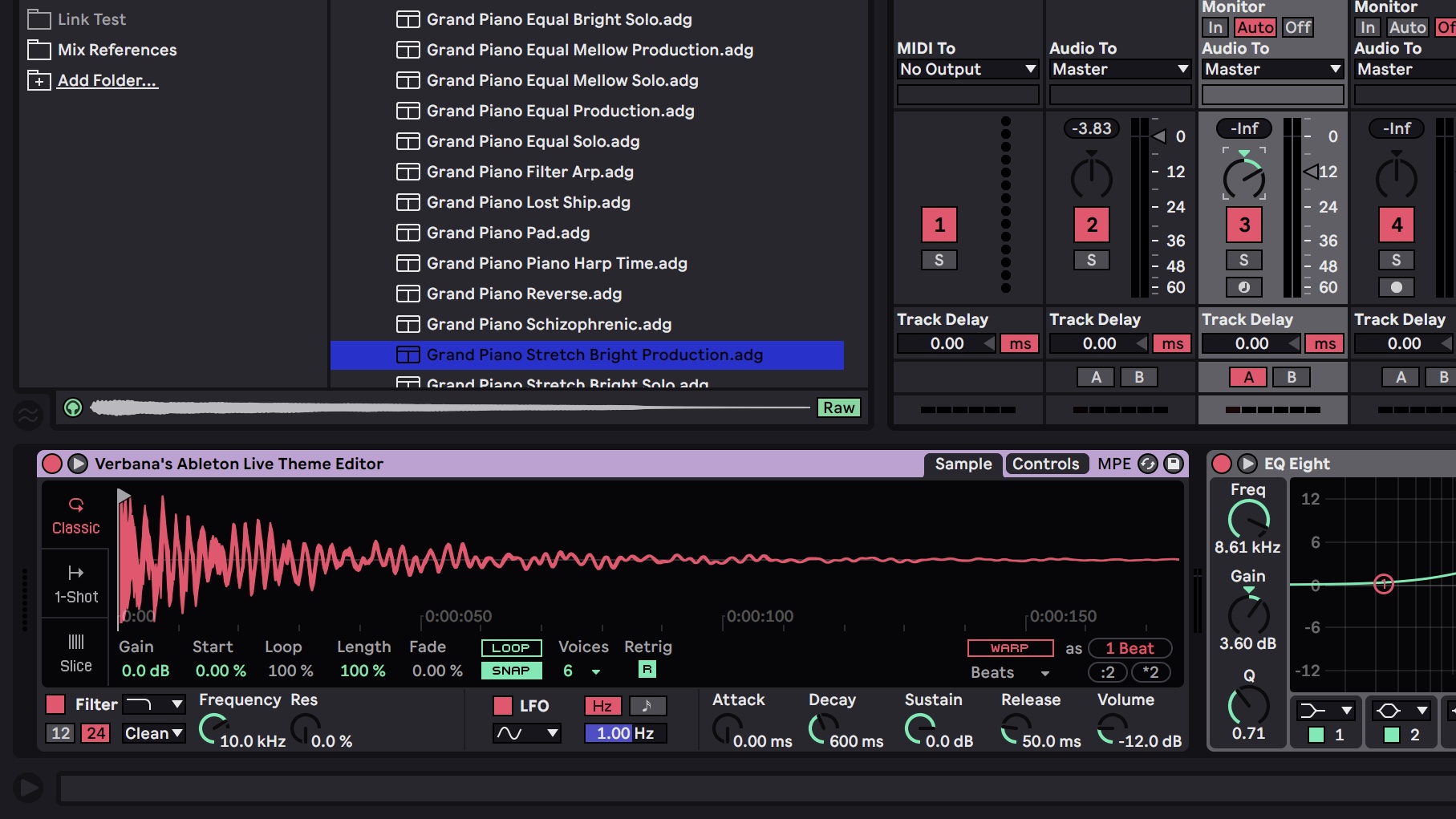
Task: Disable the Filter section toggle
Action: 55,704
